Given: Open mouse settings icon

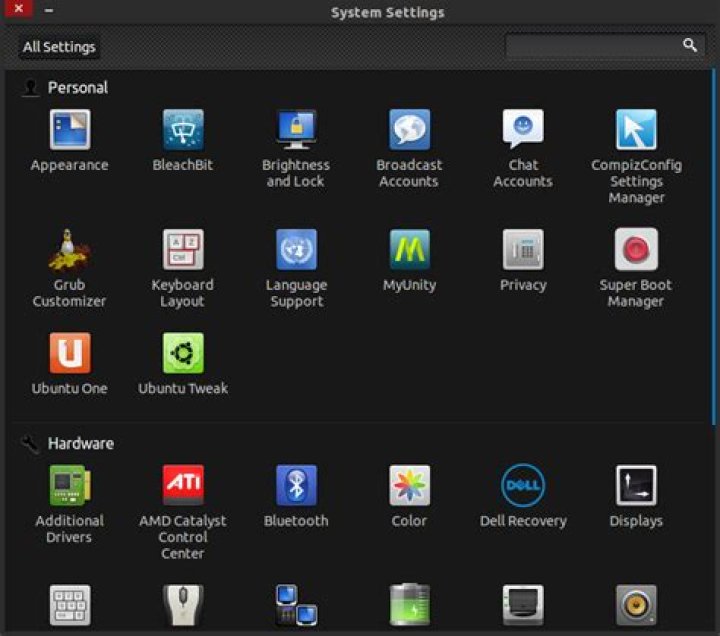Looking at the screenshot, I should tap(183, 605).
